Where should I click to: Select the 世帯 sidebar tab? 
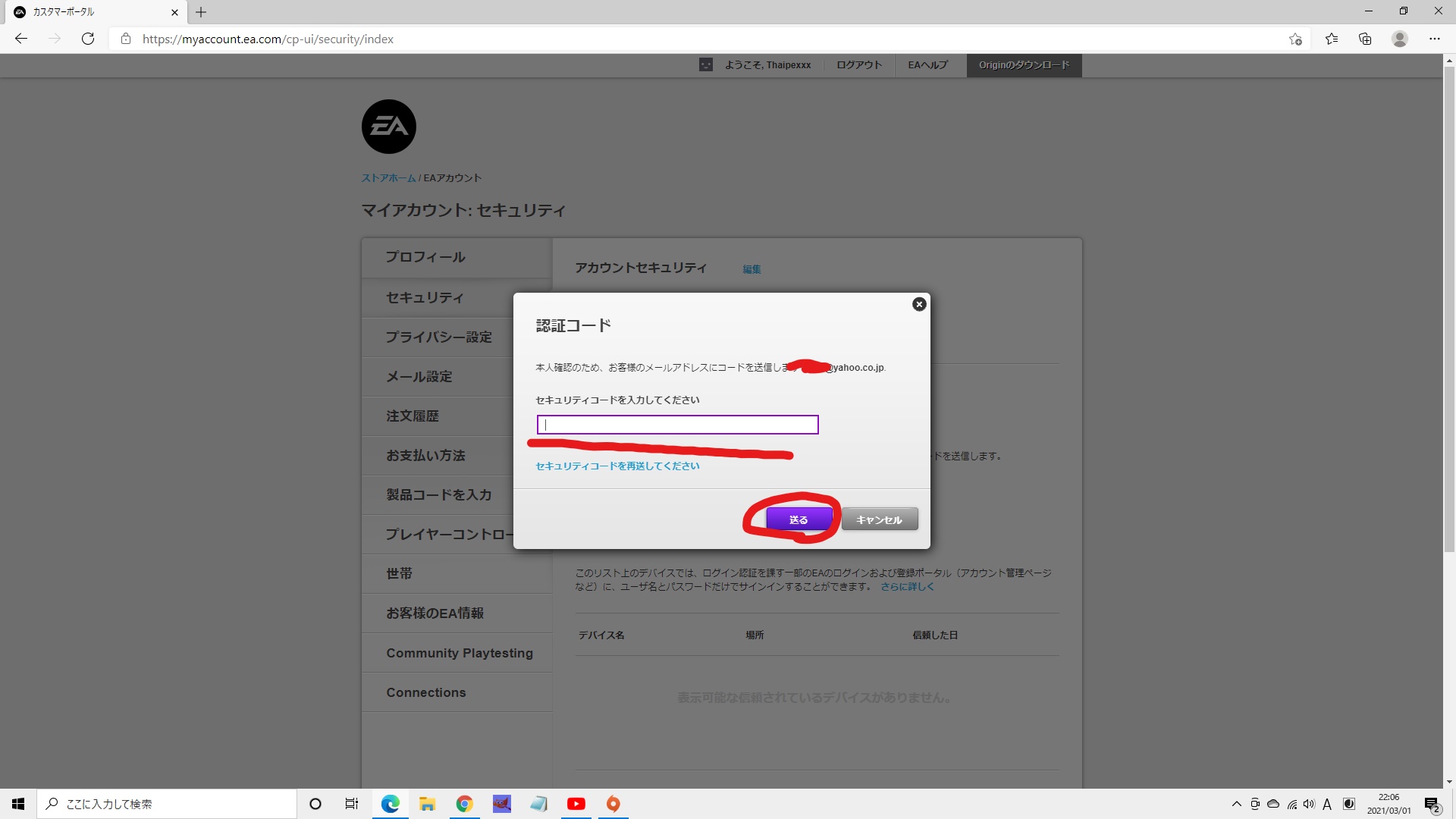coord(457,574)
